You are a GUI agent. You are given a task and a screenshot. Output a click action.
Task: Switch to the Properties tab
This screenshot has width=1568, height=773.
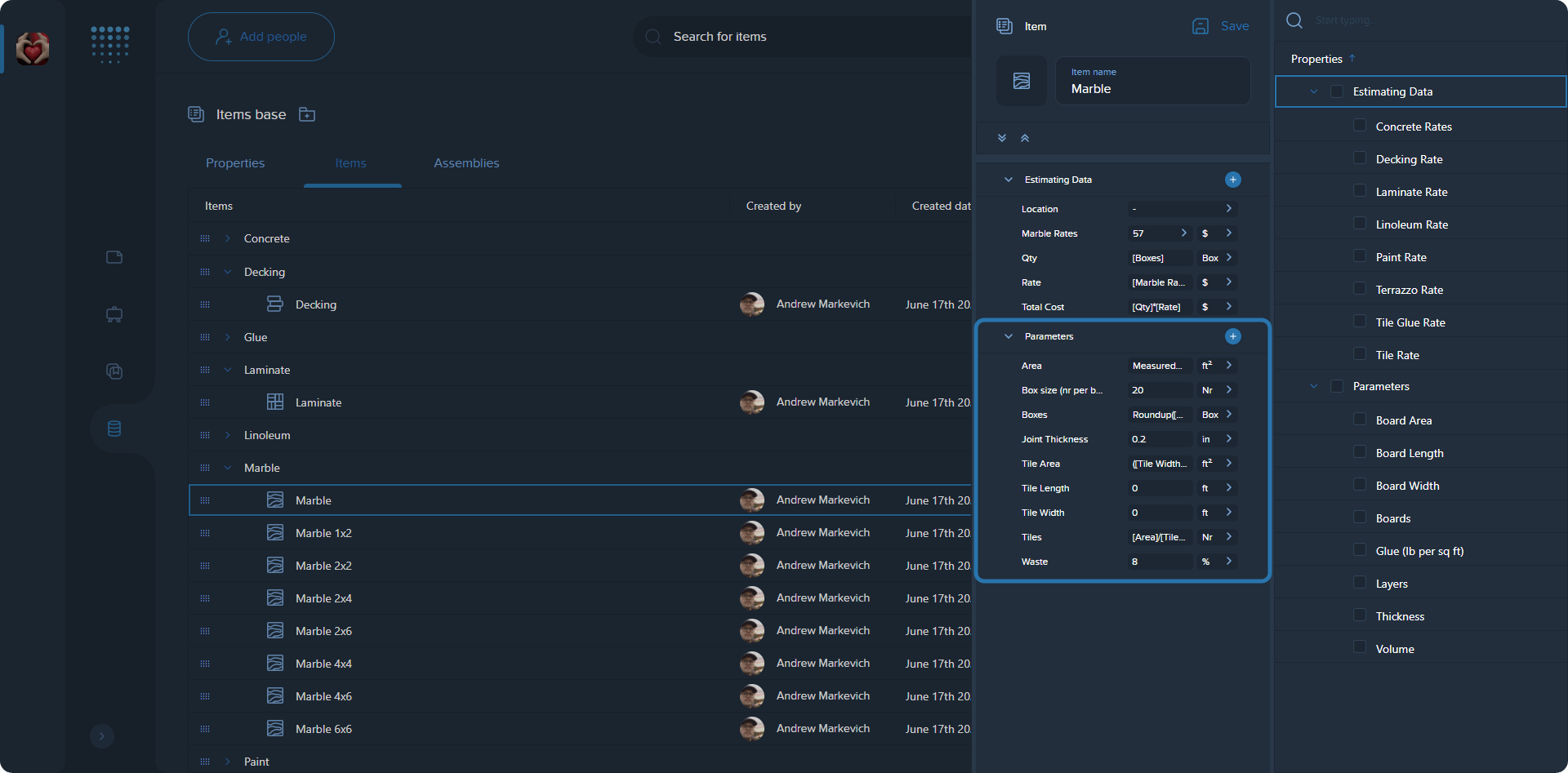click(x=235, y=163)
